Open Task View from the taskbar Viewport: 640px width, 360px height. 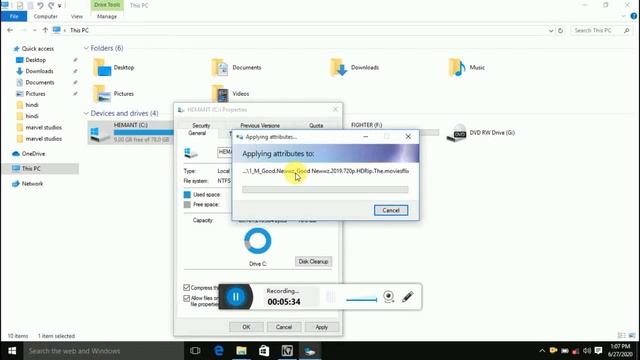pos(195,351)
